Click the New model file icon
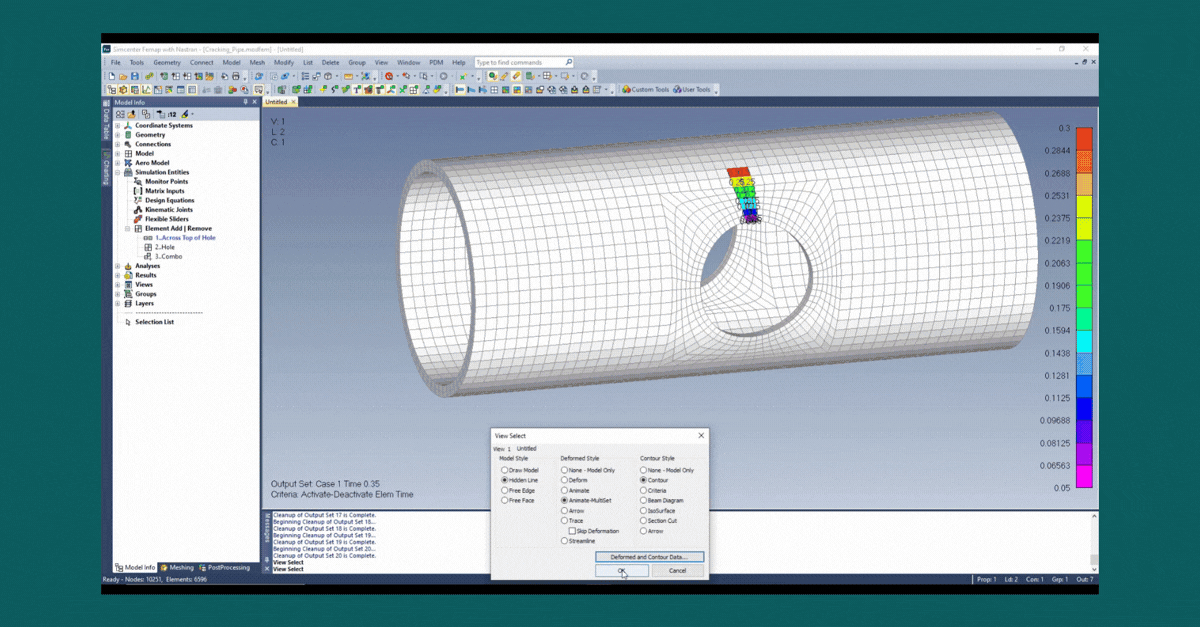This screenshot has width=1200, height=627. coord(110,76)
